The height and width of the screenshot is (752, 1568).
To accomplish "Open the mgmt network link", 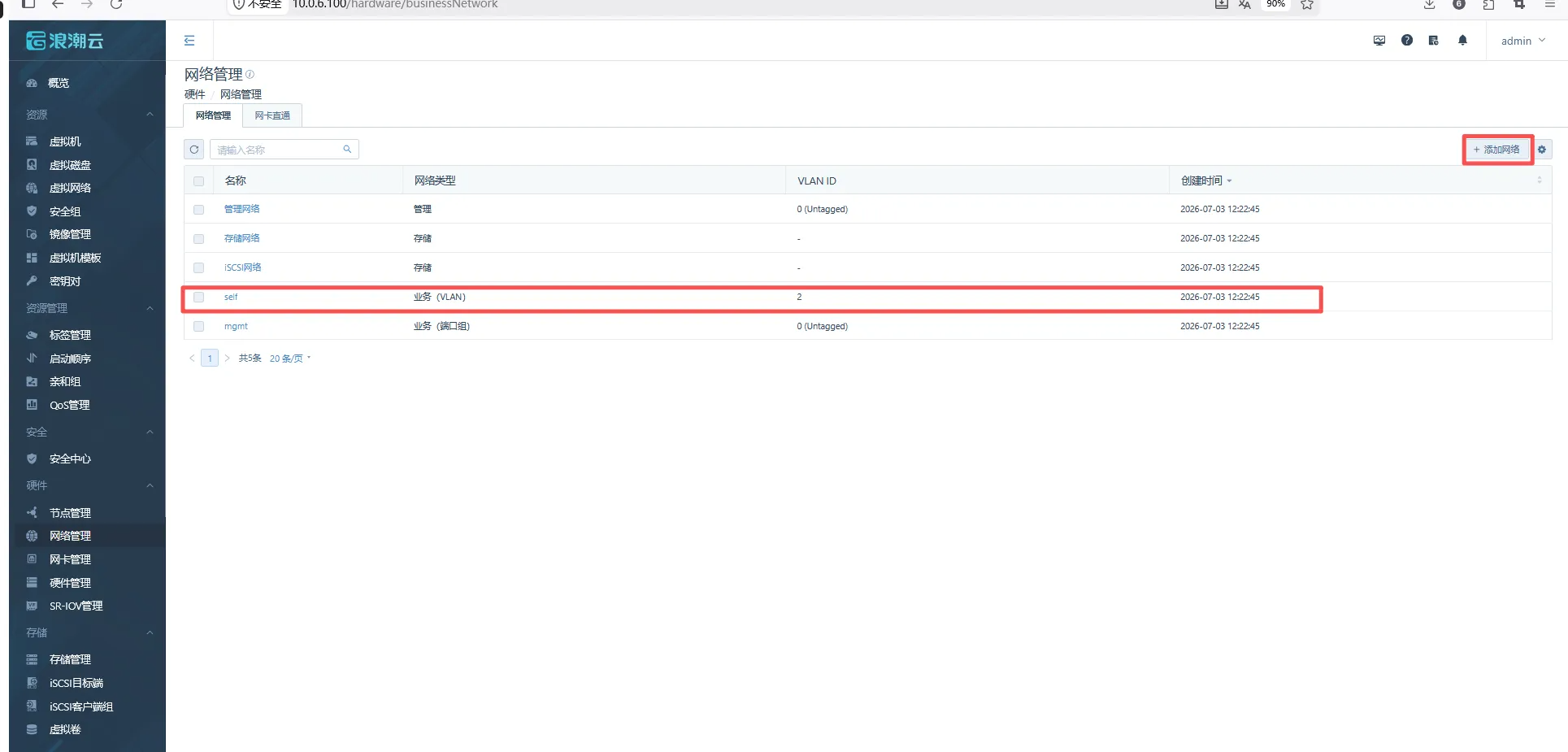I will pyautogui.click(x=236, y=326).
